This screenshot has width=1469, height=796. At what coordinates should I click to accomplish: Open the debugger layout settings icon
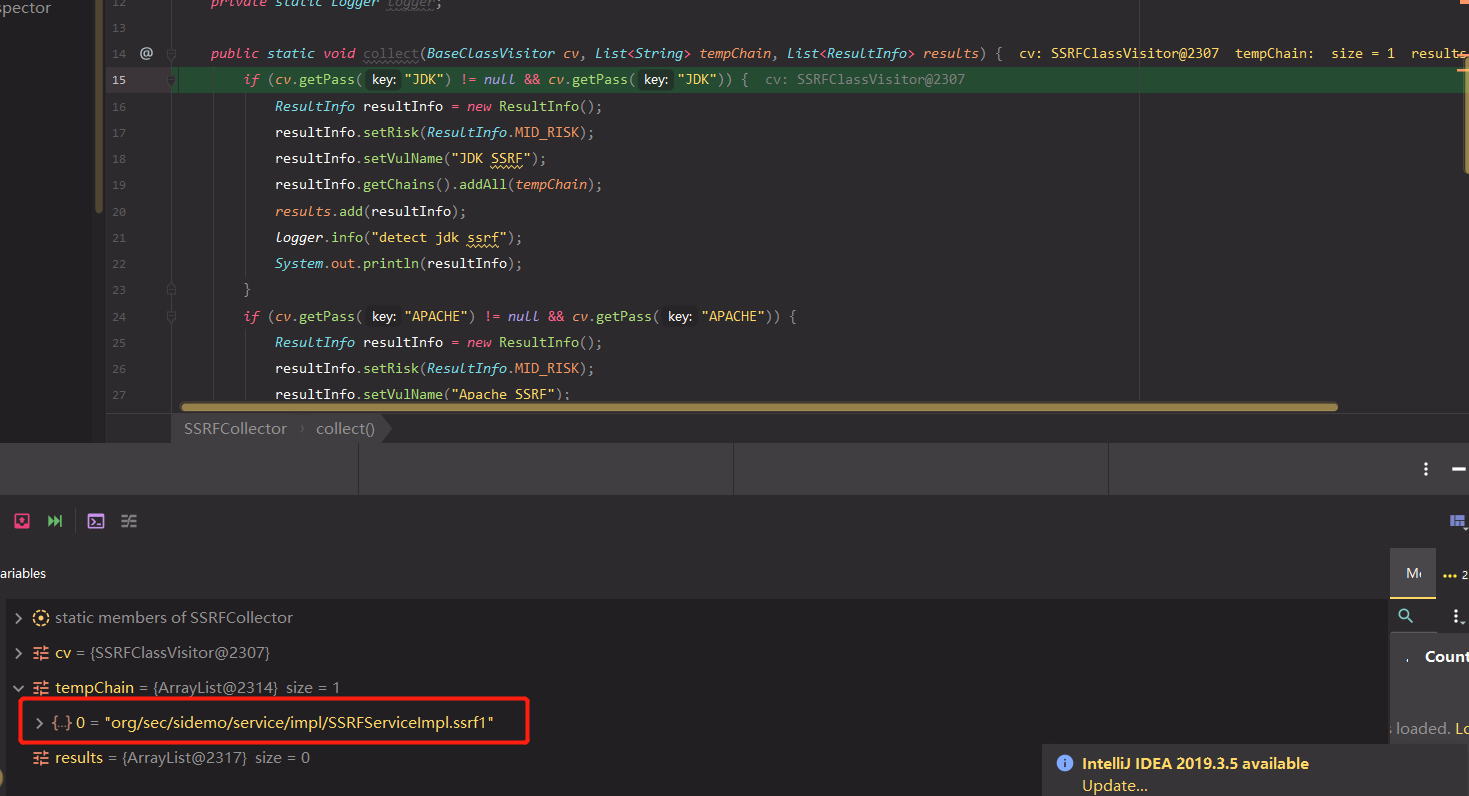pyautogui.click(x=1458, y=521)
